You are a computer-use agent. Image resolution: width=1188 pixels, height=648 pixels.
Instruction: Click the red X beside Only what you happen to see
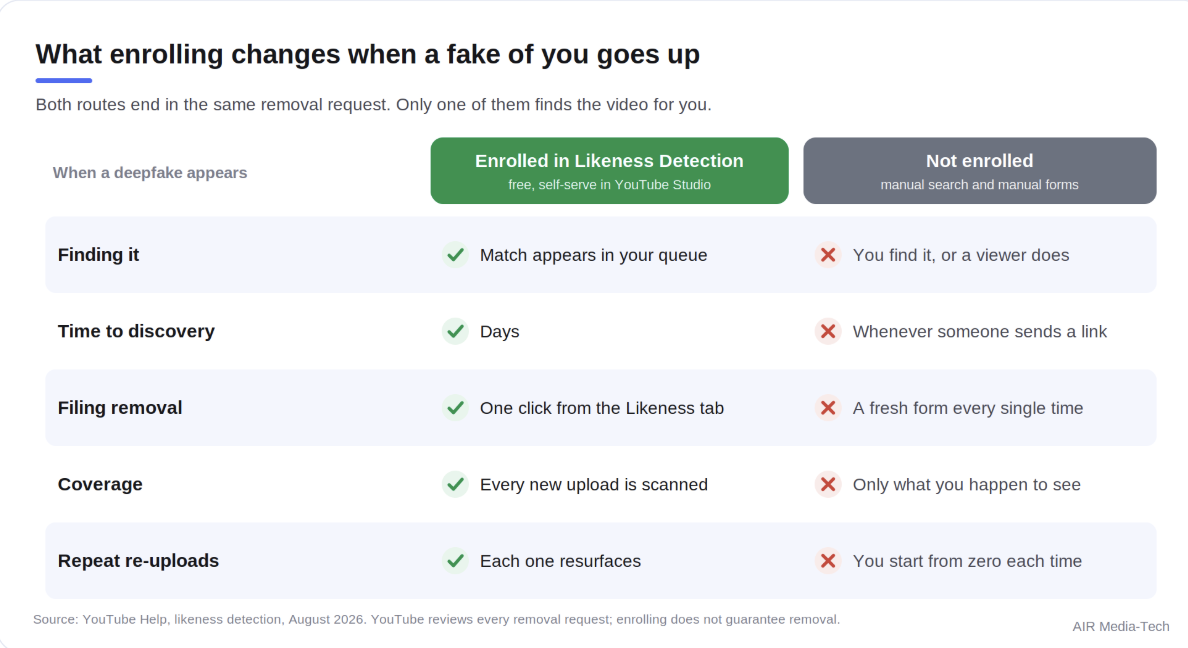coord(828,484)
